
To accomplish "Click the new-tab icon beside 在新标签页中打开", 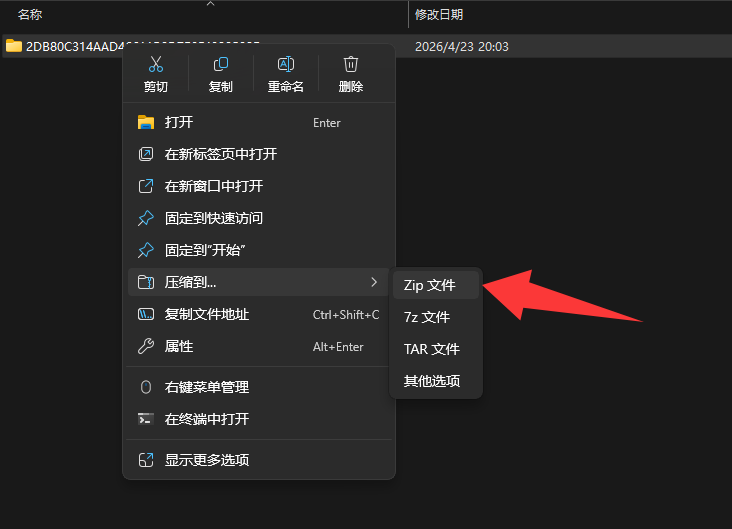I will tap(146, 154).
